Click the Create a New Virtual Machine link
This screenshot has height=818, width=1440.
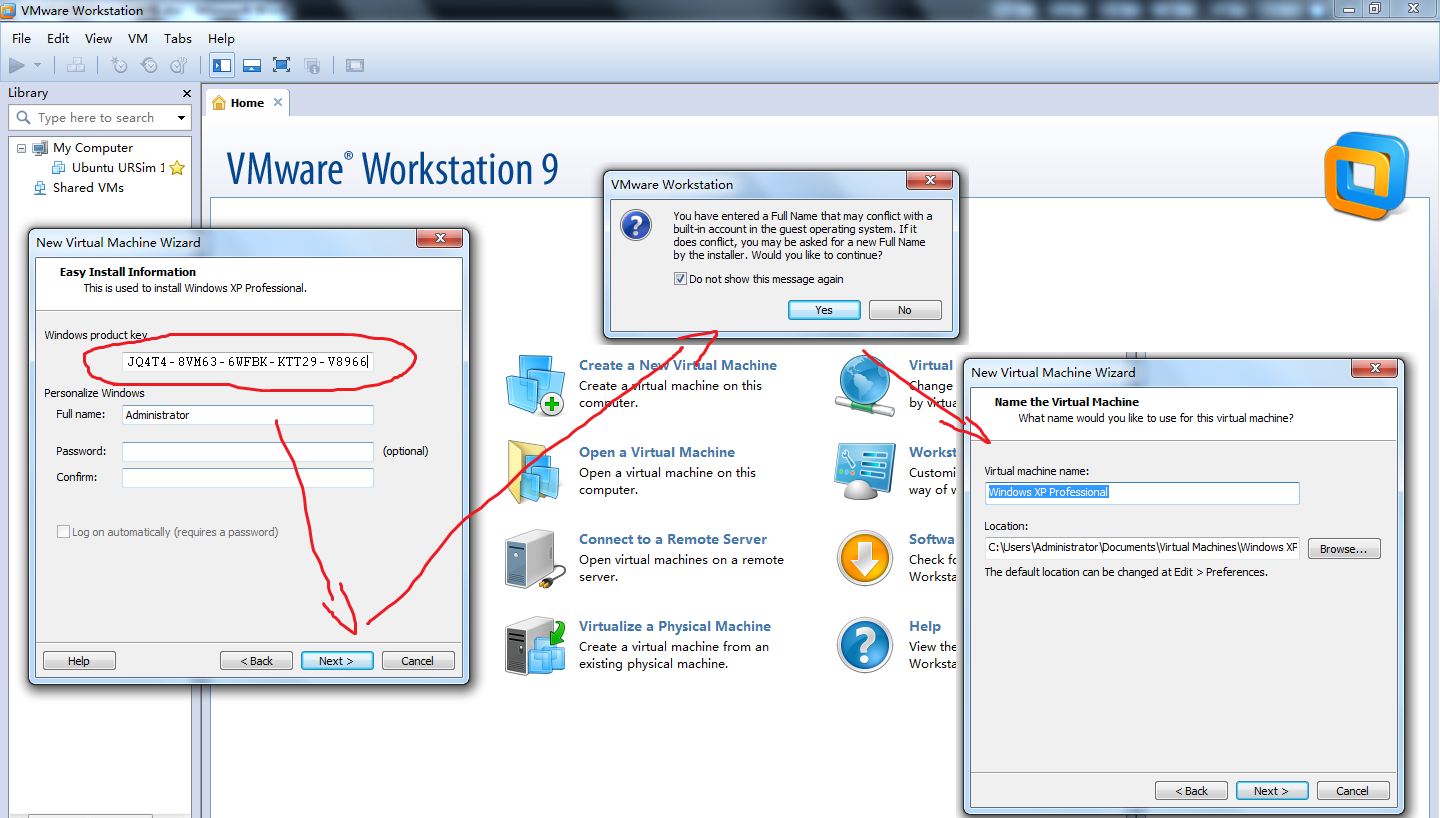pos(678,365)
